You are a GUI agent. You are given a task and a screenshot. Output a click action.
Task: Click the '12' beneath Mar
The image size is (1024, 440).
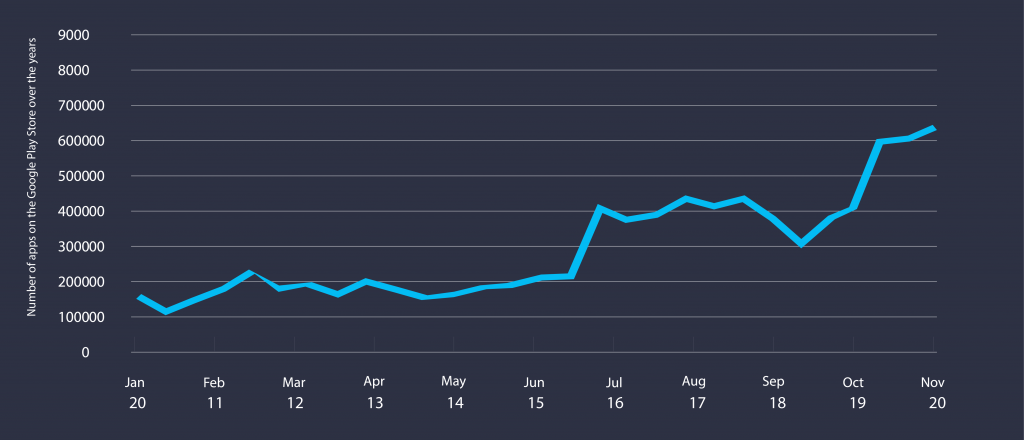(x=295, y=403)
